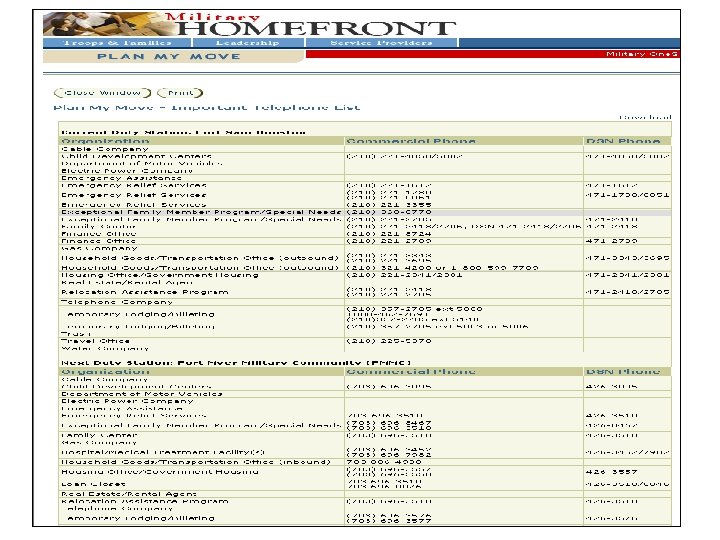
Task: Select Travel Office row under Current Duty Station
Action: click(365, 341)
